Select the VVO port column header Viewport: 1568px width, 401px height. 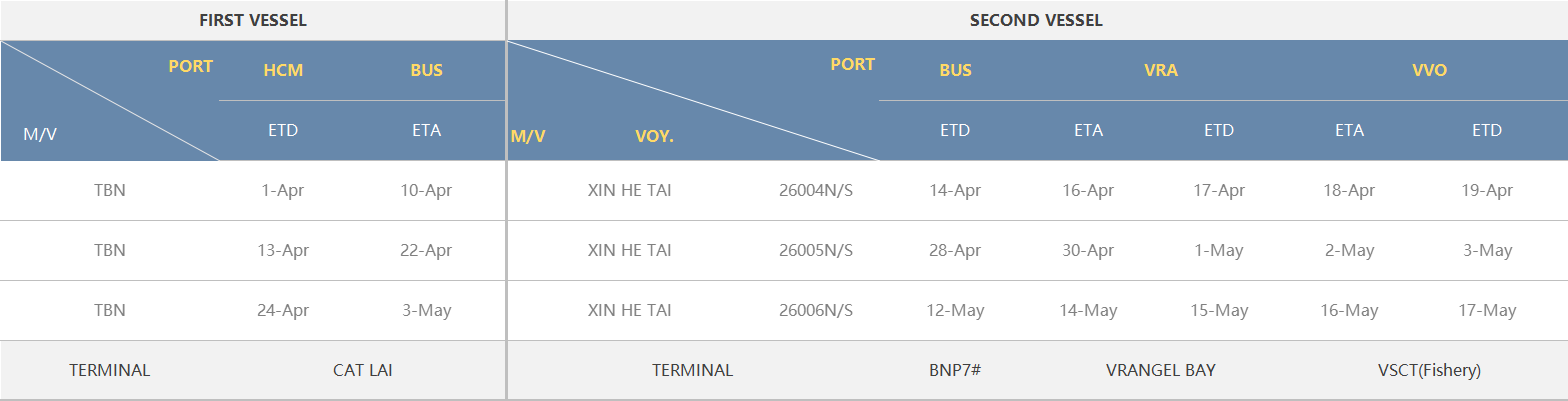point(1429,70)
